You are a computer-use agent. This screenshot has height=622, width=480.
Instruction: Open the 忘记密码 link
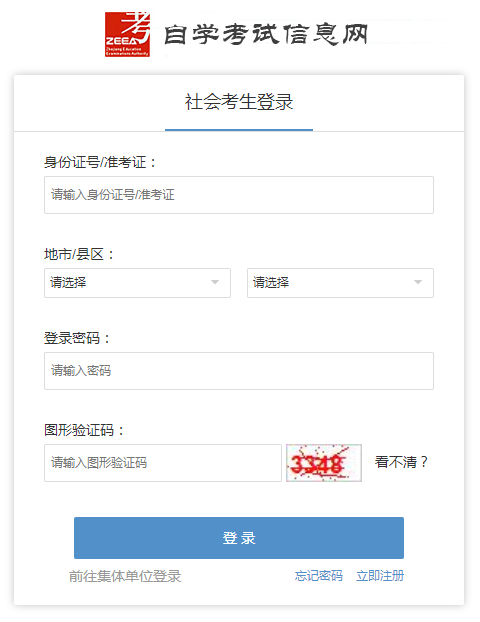319,576
